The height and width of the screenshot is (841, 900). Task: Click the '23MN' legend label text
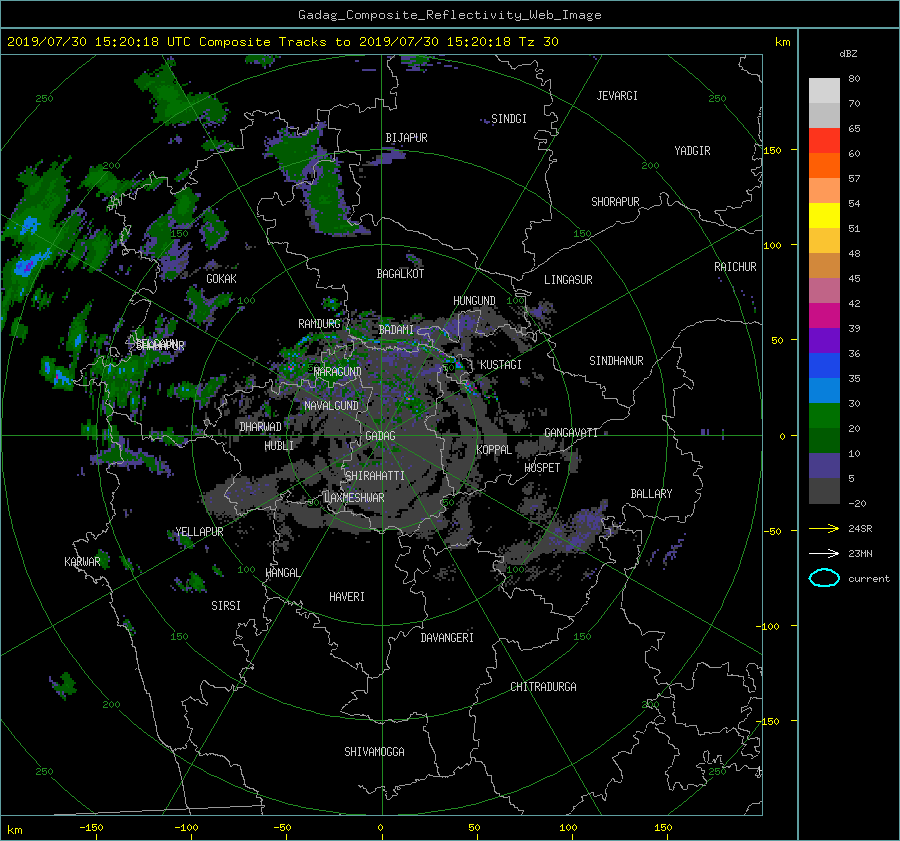(x=860, y=554)
